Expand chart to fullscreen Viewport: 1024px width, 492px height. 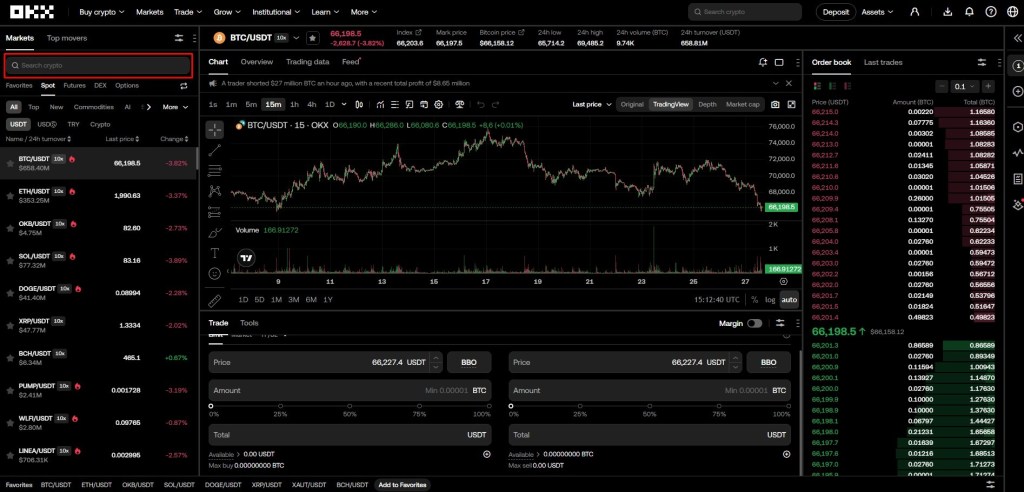[792, 105]
